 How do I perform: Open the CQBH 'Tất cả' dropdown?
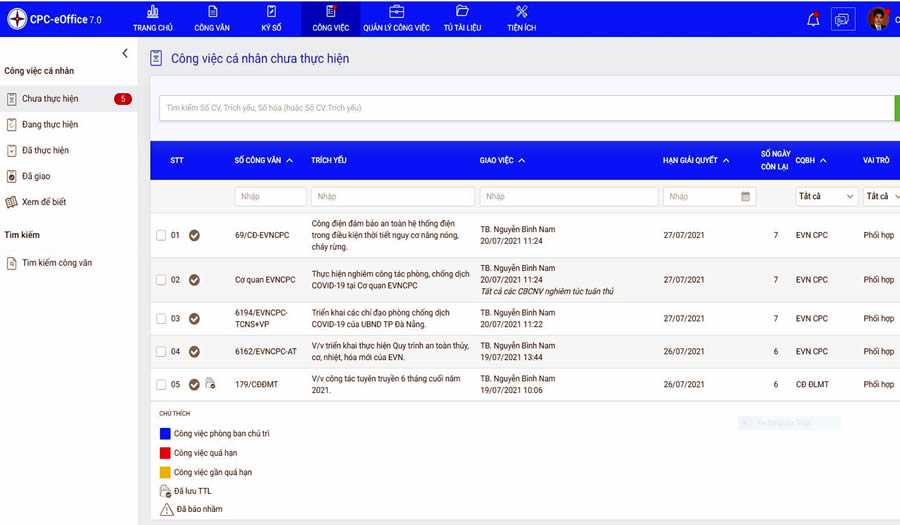pyautogui.click(x=825, y=197)
